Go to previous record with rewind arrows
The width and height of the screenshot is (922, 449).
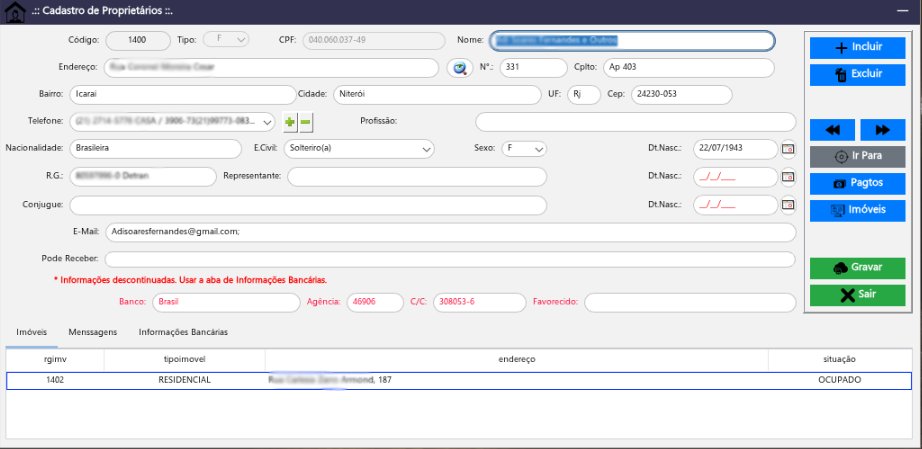click(x=839, y=130)
